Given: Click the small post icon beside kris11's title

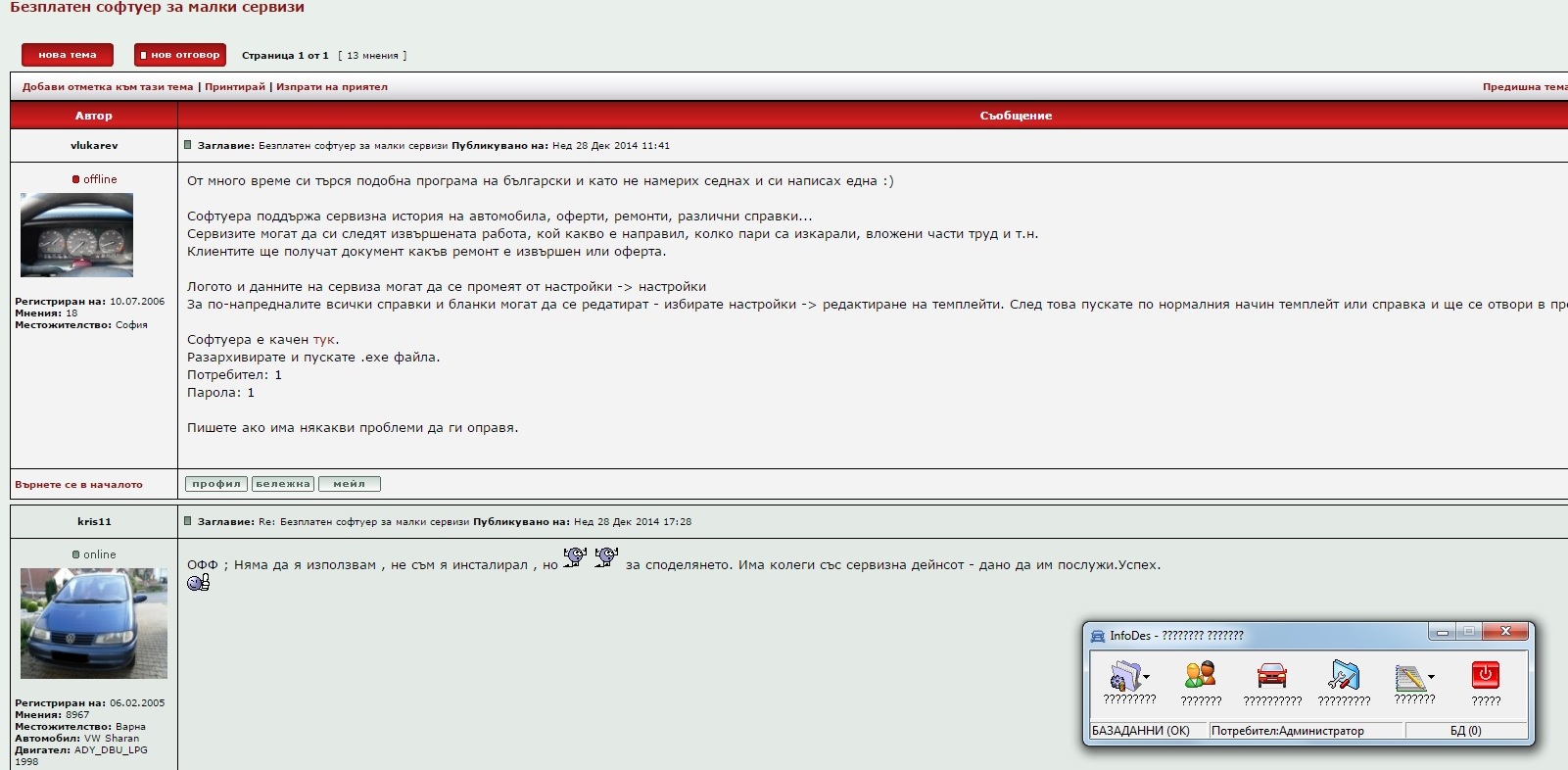Looking at the screenshot, I should pyautogui.click(x=188, y=521).
